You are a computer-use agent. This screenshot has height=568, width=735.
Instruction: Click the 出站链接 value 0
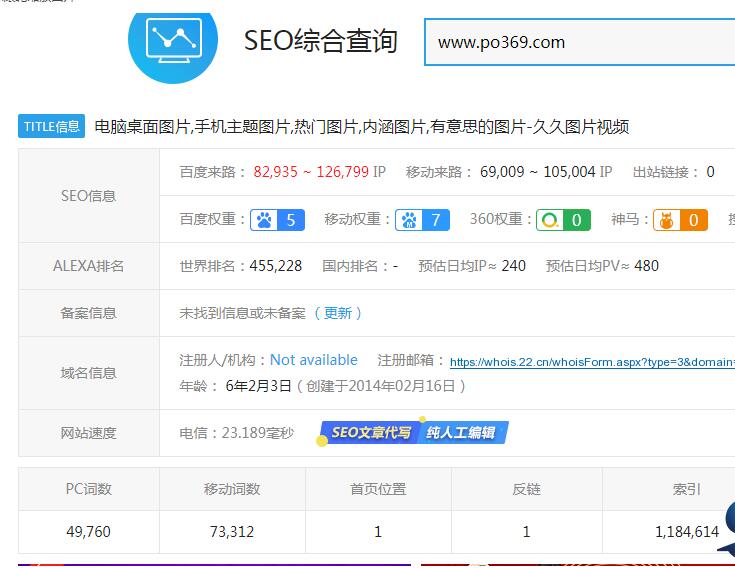point(710,172)
